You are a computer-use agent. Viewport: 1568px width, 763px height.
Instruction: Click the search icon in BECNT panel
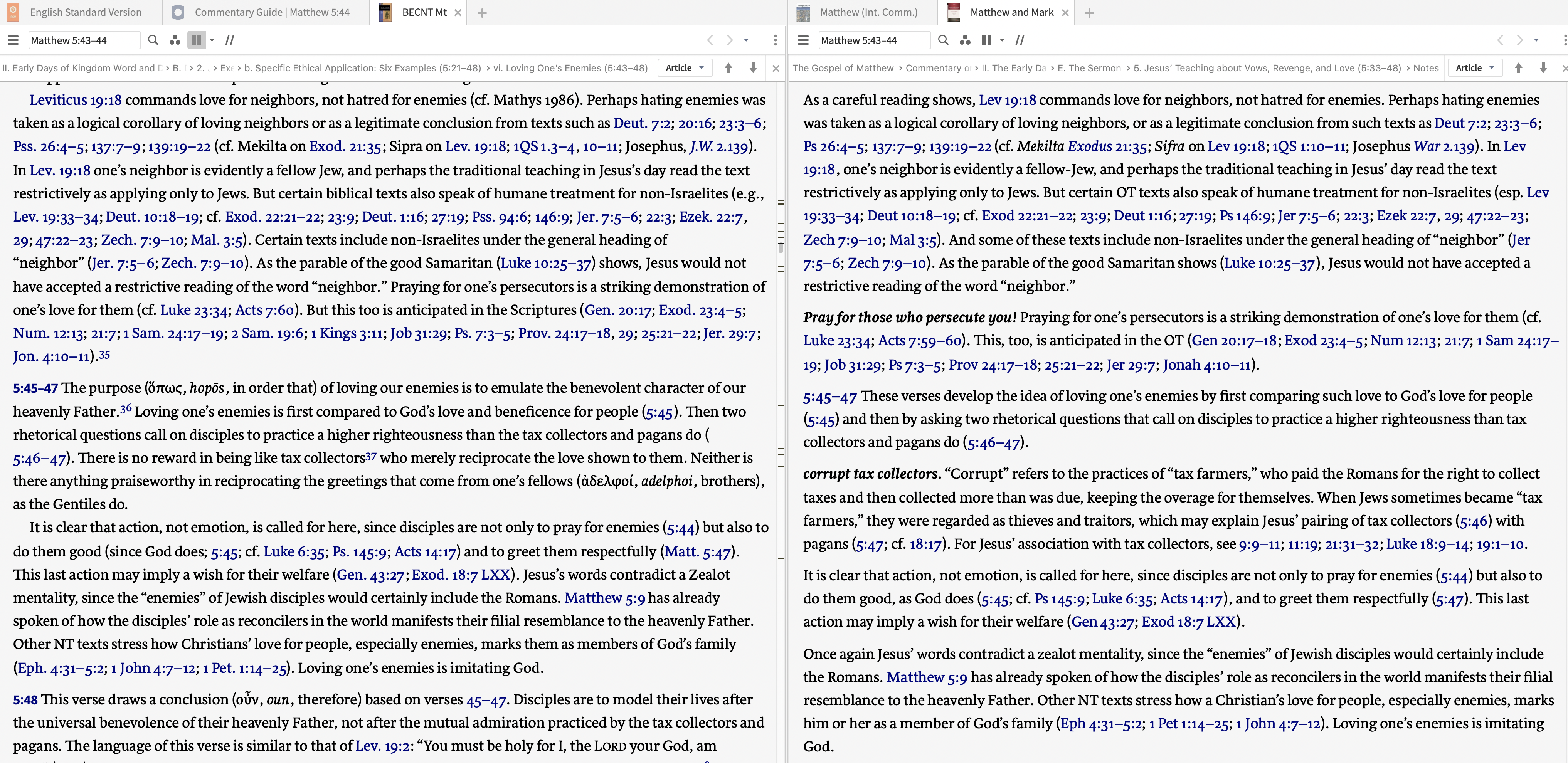click(x=153, y=40)
